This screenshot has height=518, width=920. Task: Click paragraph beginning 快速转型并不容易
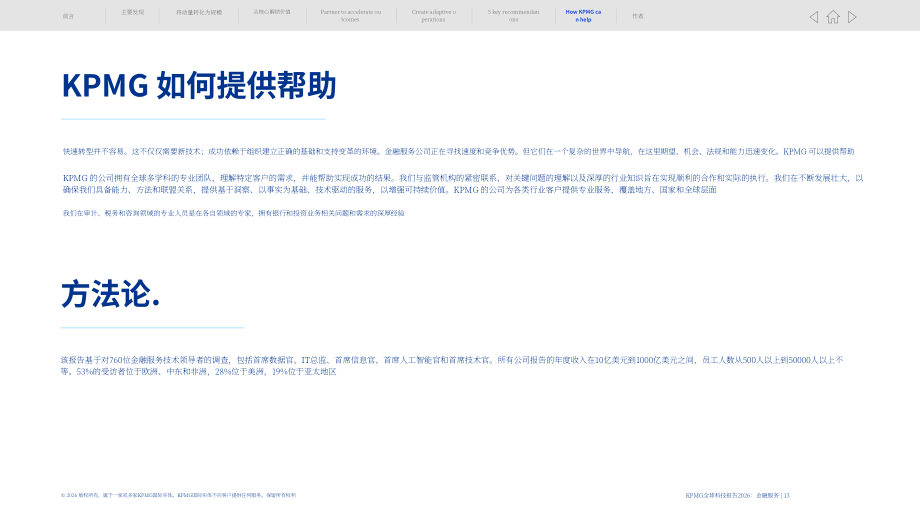(458, 151)
